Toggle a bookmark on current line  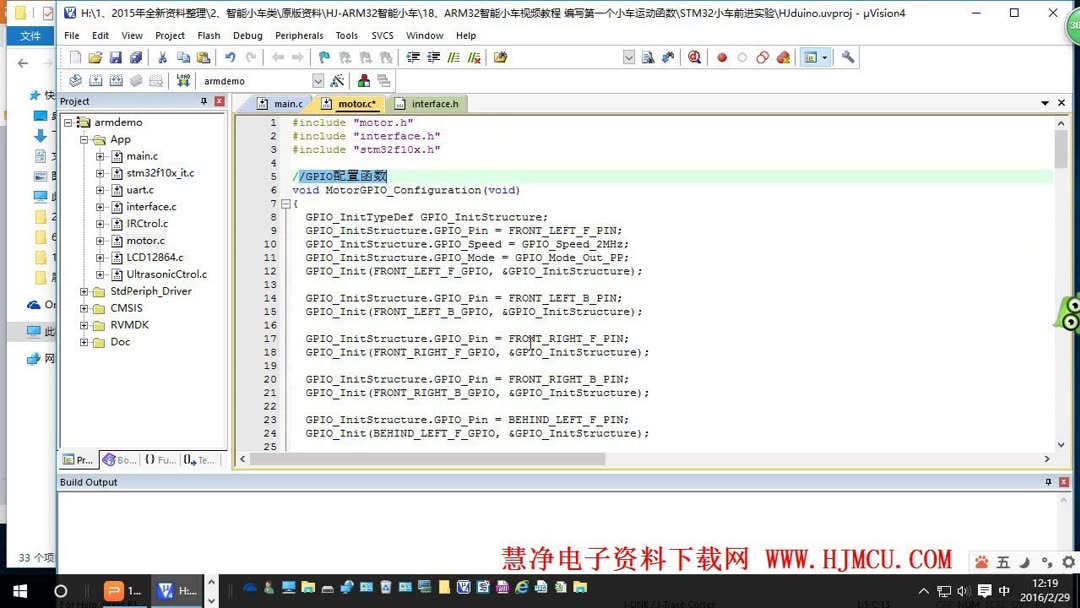(324, 57)
